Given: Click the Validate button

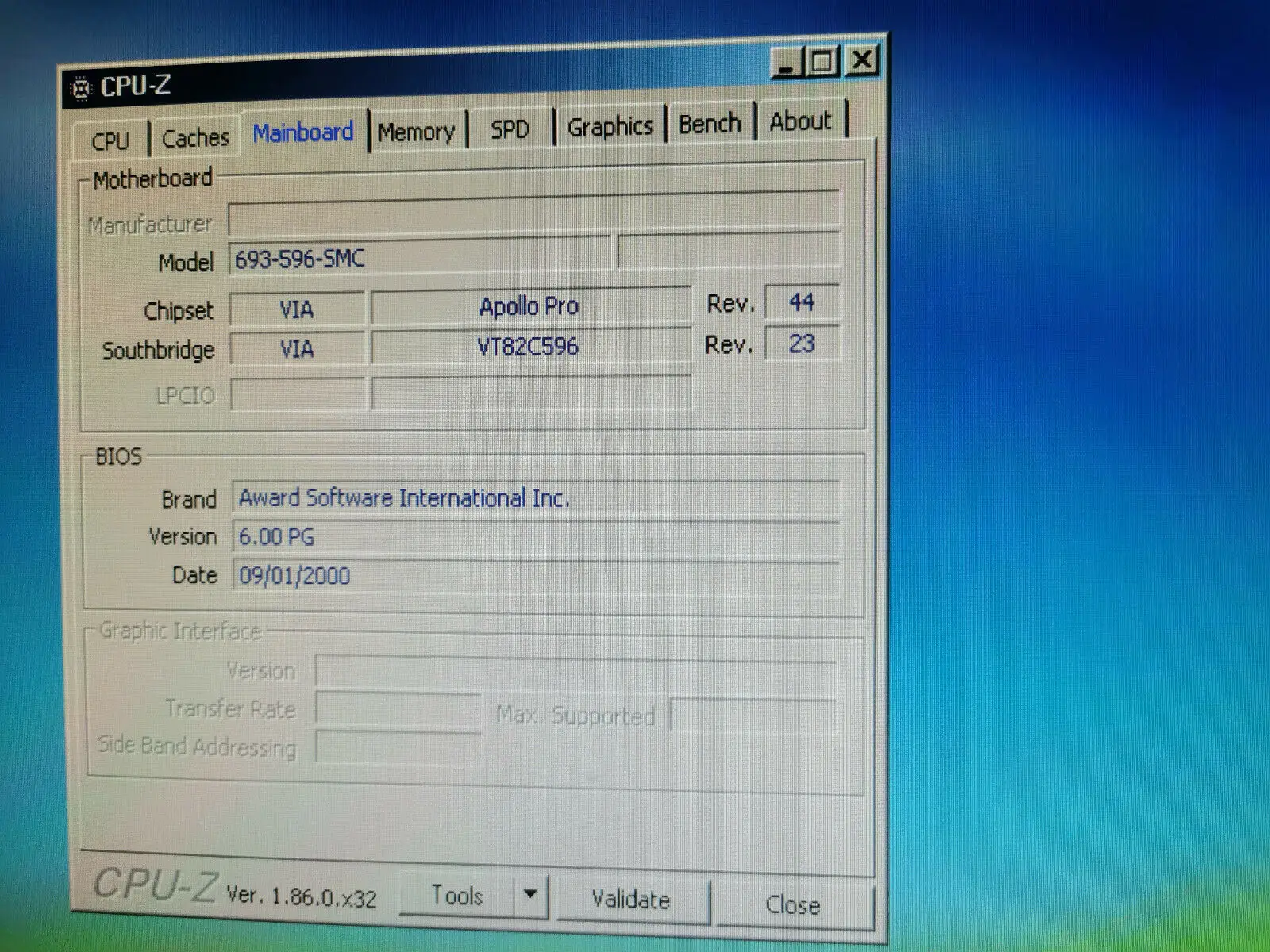Looking at the screenshot, I should coord(631,899).
